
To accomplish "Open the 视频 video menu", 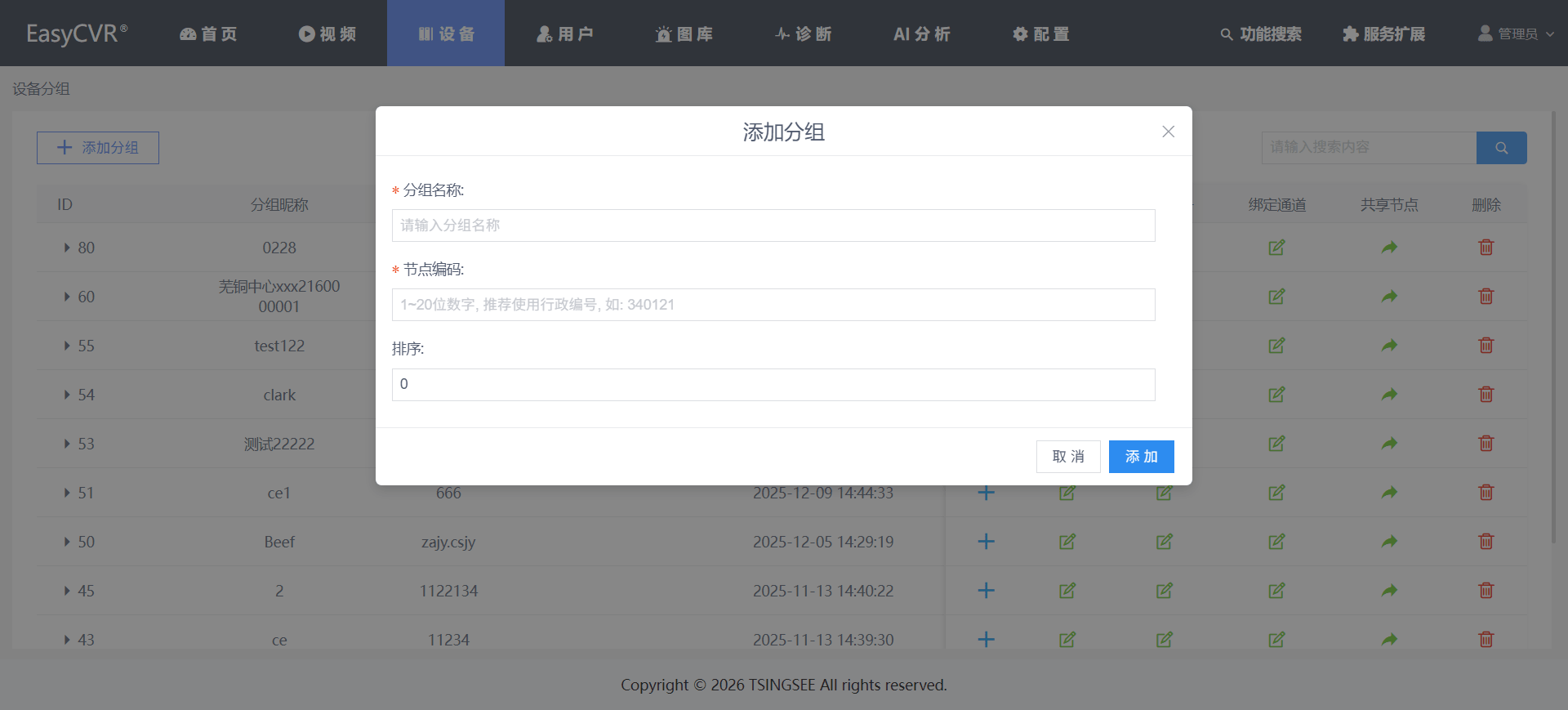I will click(x=327, y=33).
